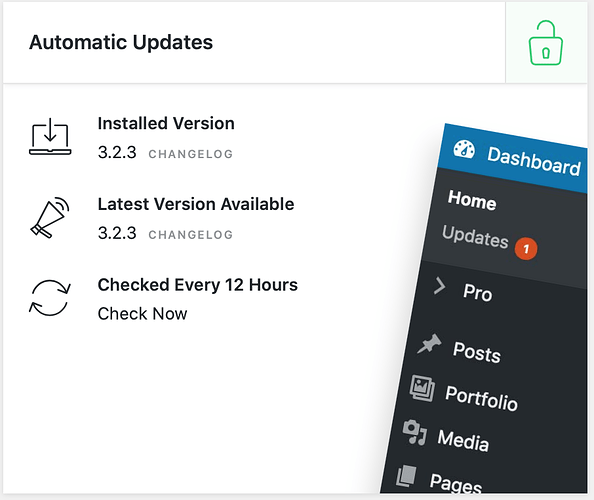Click the Portfolio images icon
The height and width of the screenshot is (500, 594).
click(x=422, y=388)
